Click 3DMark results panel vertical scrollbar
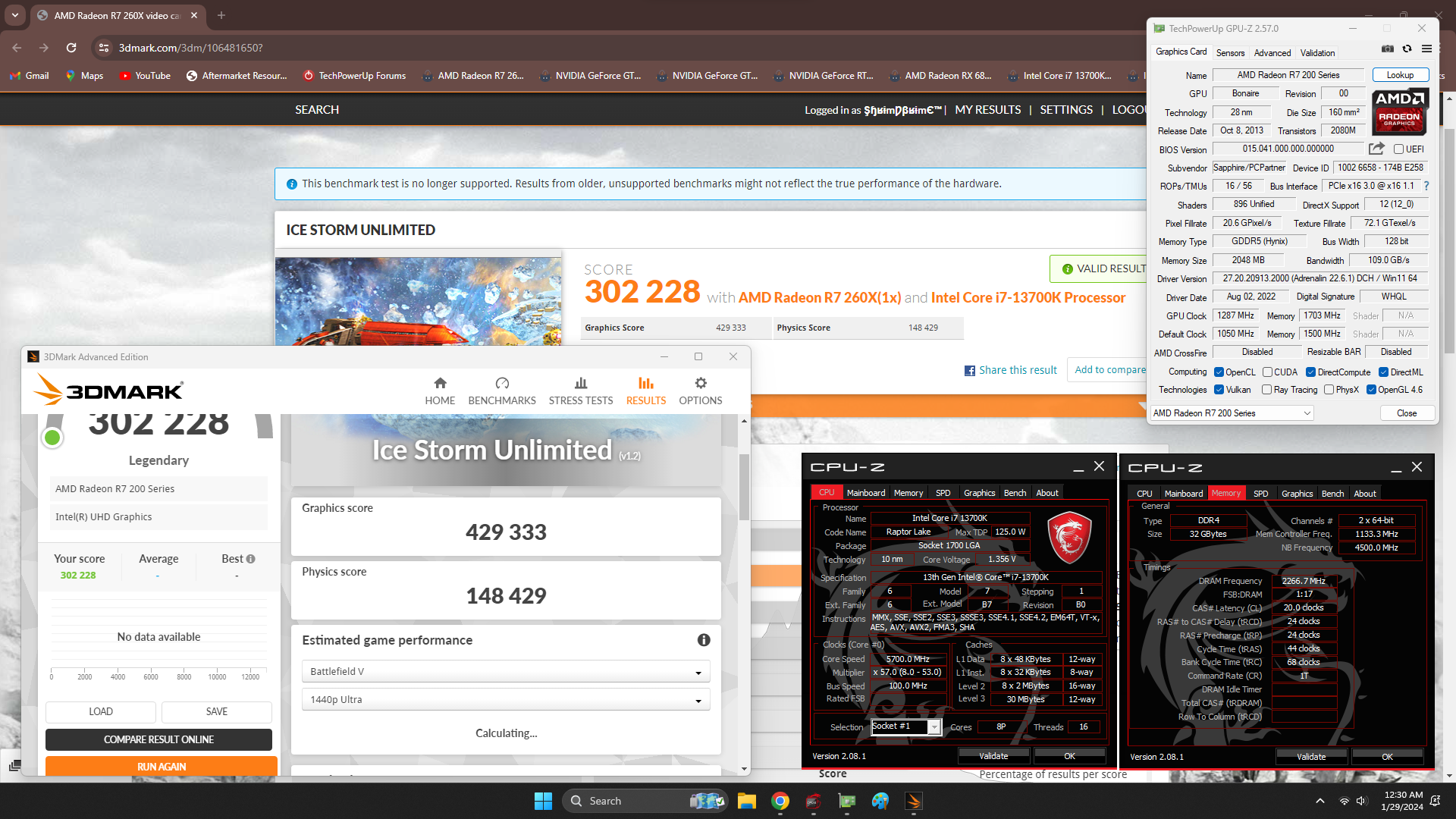1456x819 pixels. pos(744,487)
